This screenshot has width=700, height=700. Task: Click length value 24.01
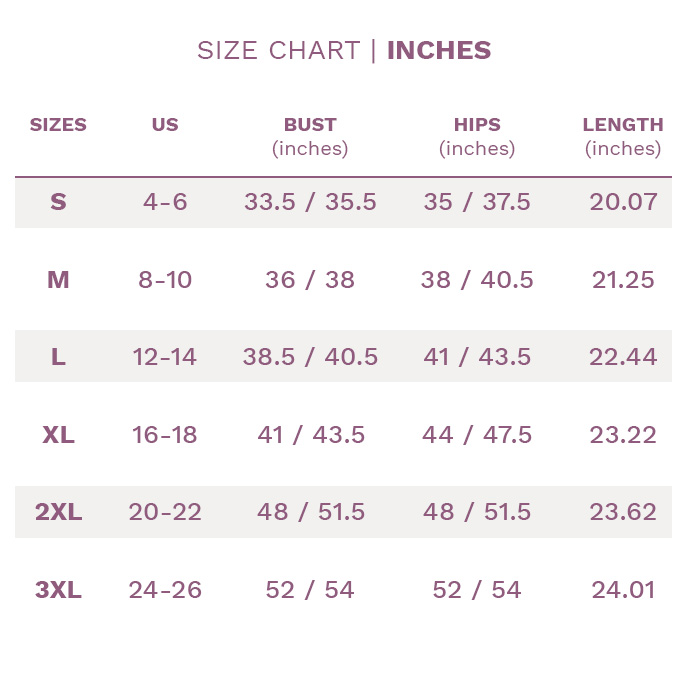pos(623,590)
